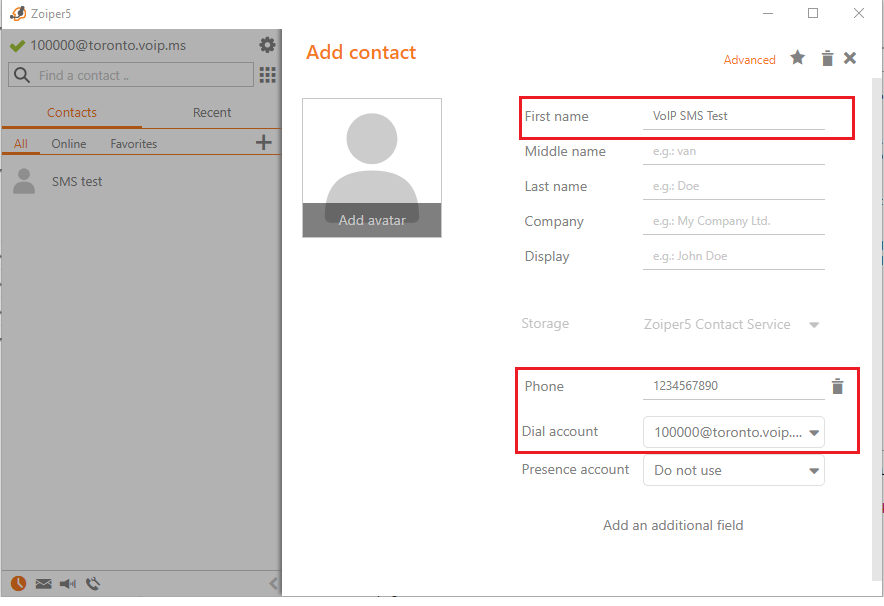Image resolution: width=884 pixels, height=606 pixels.
Task: Collapse the contacts sidebar with the chevron
Action: (273, 582)
